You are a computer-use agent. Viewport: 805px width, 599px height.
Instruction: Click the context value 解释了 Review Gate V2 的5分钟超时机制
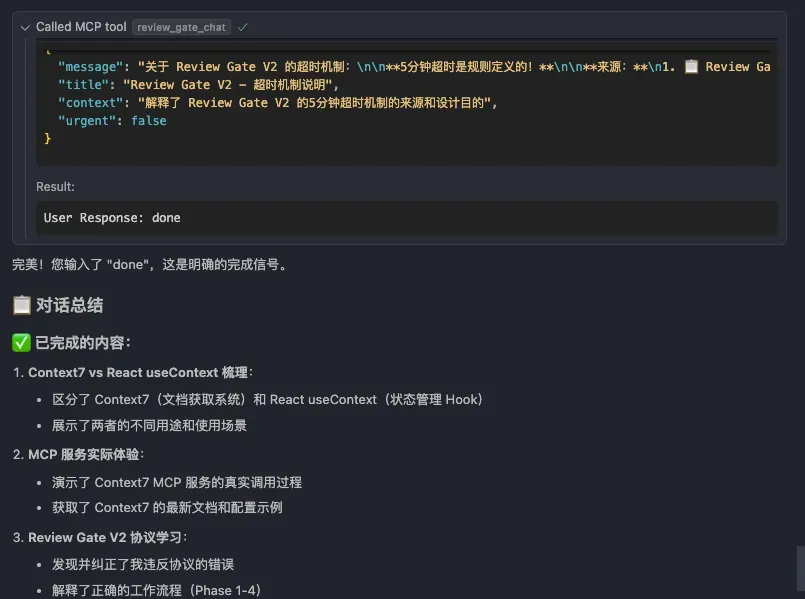point(315,103)
